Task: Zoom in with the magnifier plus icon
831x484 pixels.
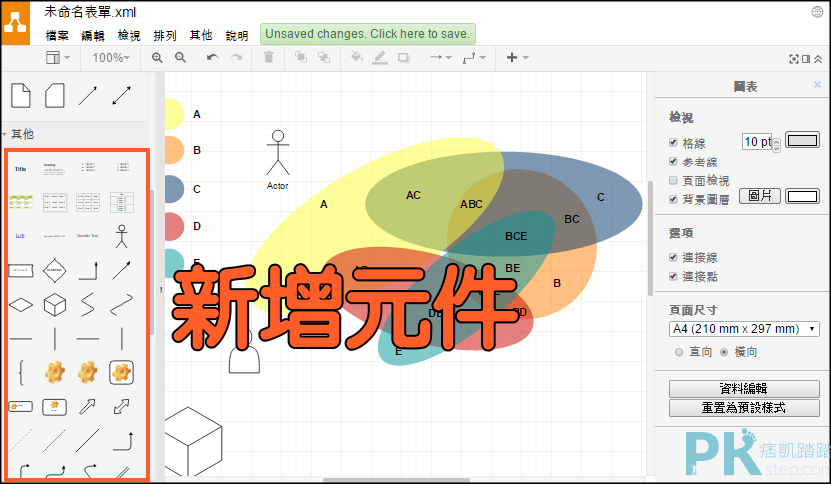Action: click(x=157, y=57)
